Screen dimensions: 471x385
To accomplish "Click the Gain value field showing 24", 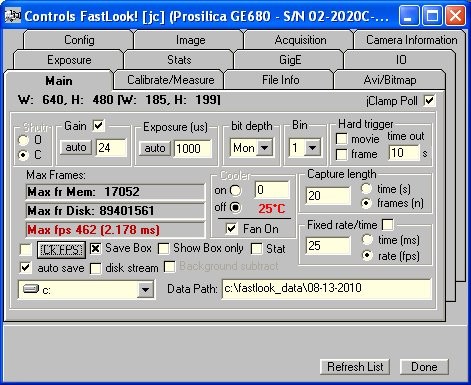I will [x=111, y=148].
